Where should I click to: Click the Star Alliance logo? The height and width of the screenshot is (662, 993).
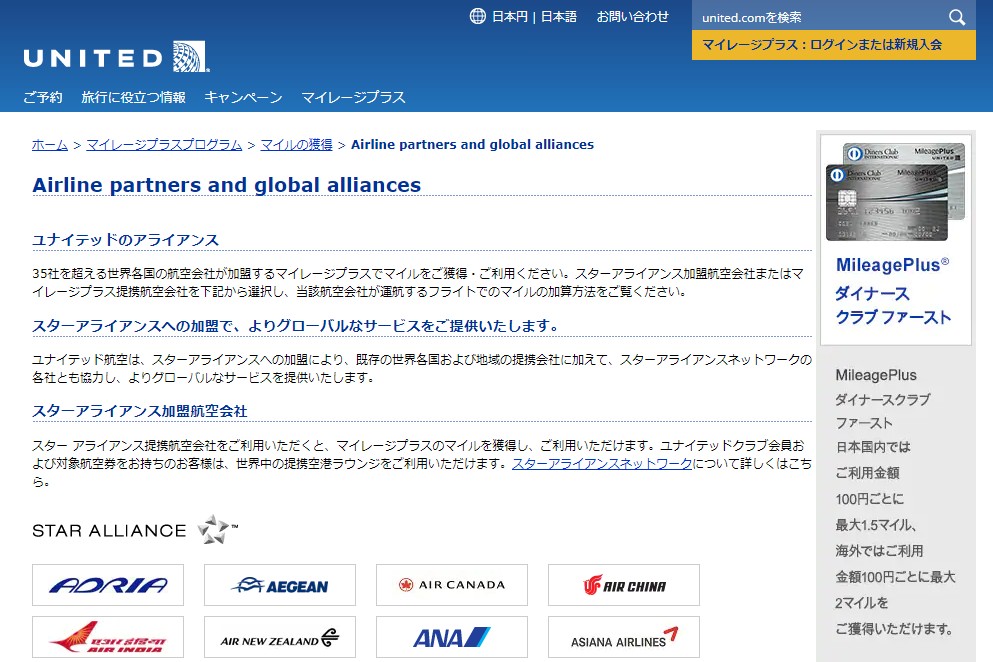135,530
